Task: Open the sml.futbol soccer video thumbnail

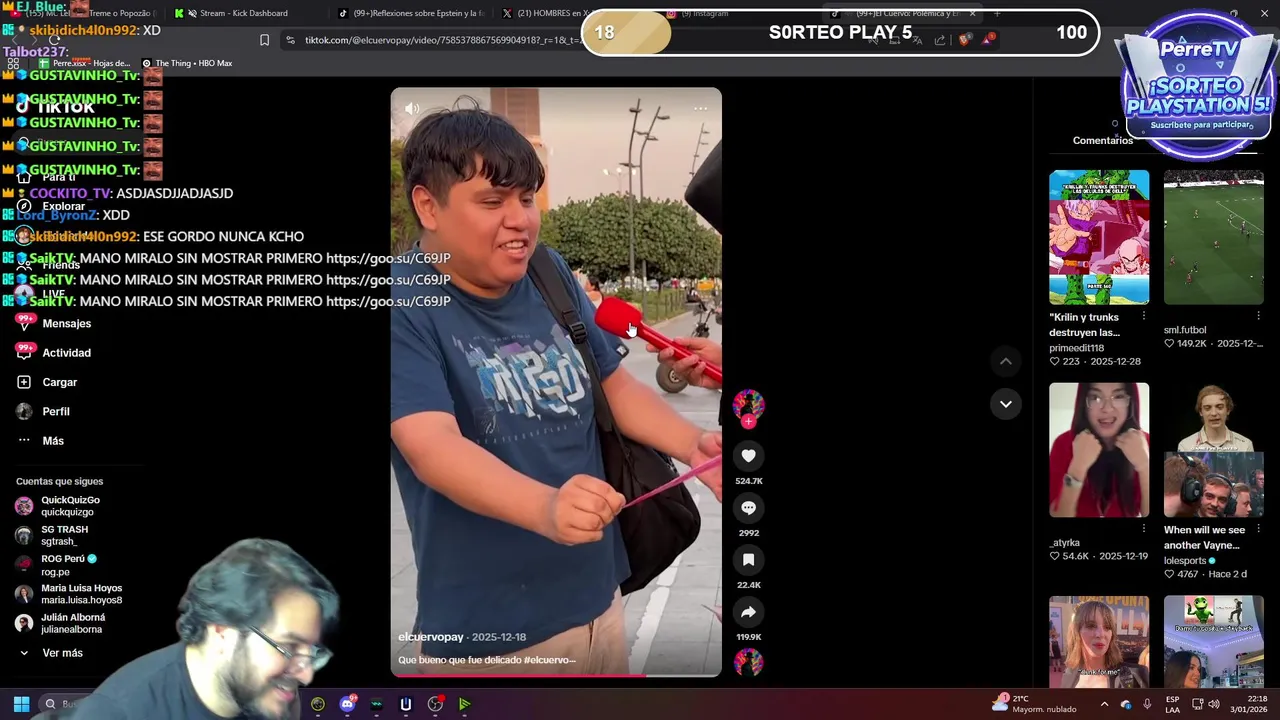Action: (x=1213, y=237)
